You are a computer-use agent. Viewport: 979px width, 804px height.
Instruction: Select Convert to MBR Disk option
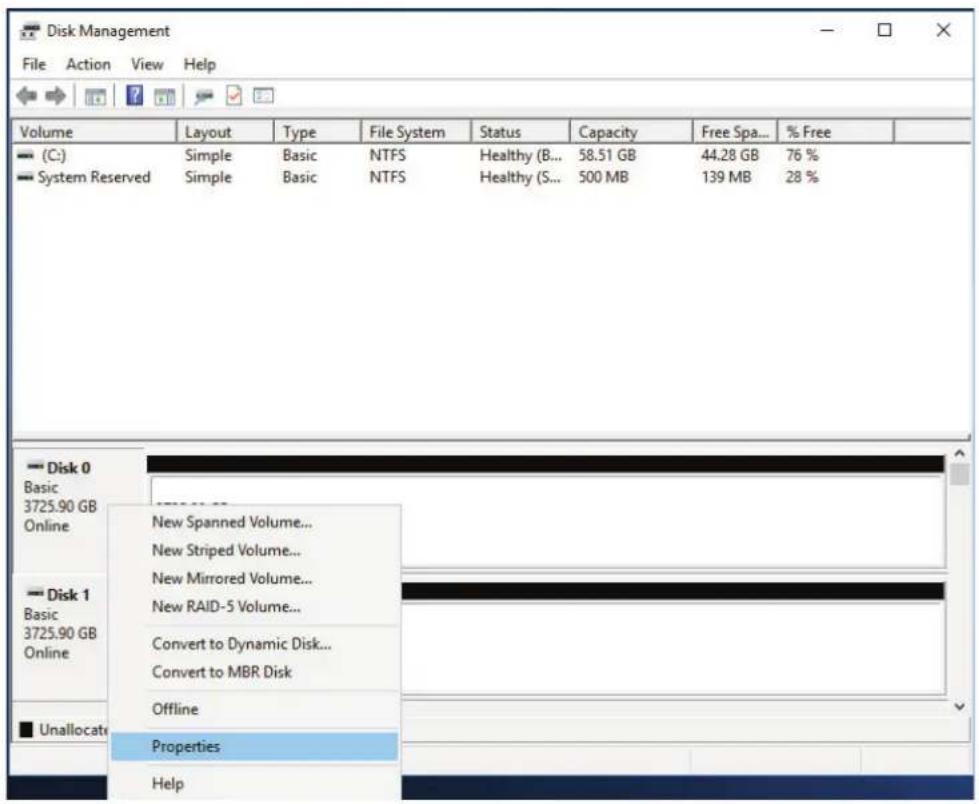point(255,672)
